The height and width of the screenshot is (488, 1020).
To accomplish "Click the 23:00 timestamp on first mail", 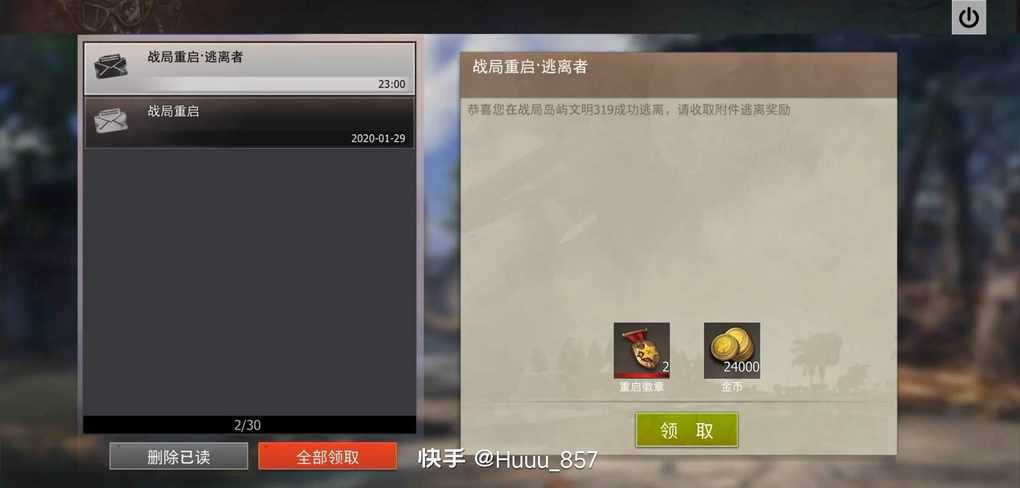I will (x=392, y=84).
